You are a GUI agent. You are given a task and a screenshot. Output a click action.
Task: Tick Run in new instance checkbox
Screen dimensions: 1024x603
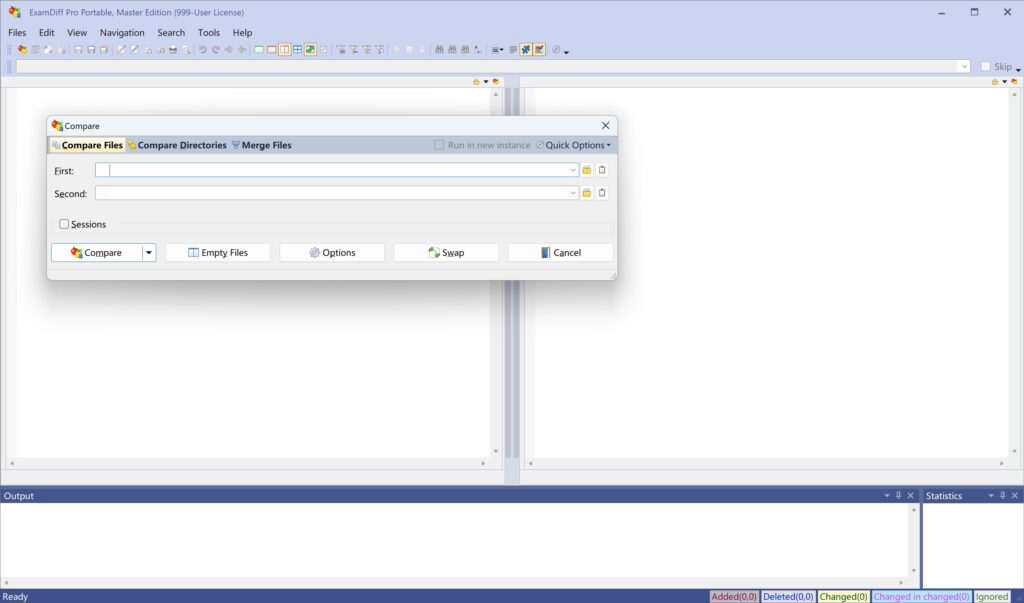point(439,145)
